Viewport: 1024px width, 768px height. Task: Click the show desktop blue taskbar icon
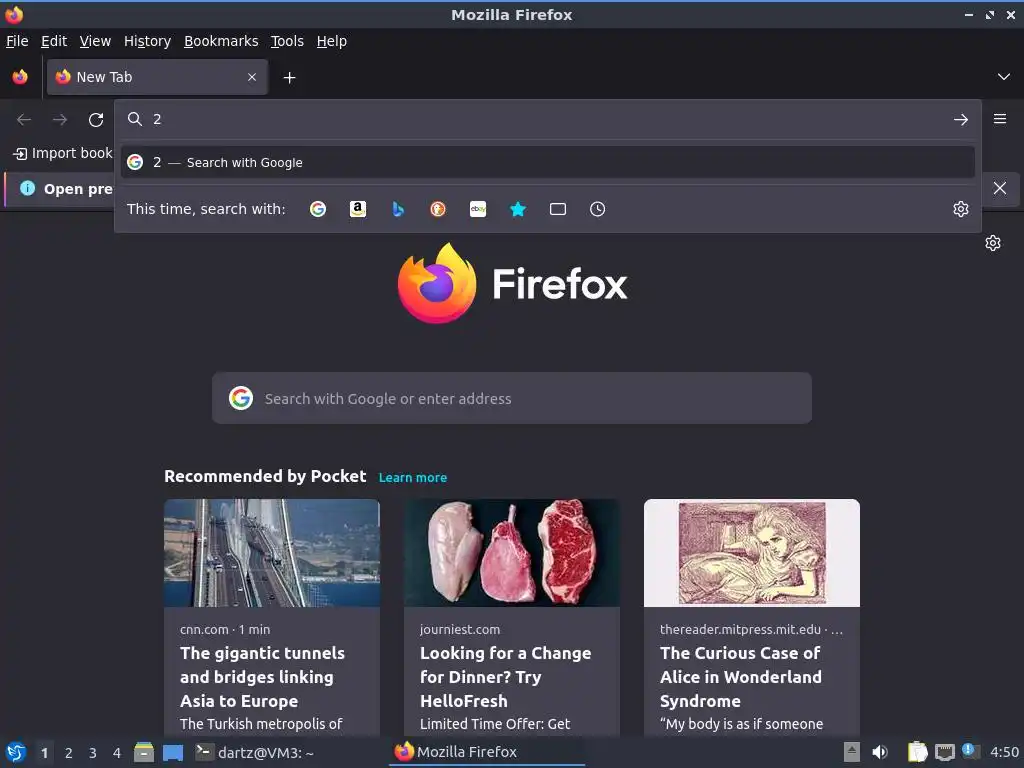click(x=173, y=753)
